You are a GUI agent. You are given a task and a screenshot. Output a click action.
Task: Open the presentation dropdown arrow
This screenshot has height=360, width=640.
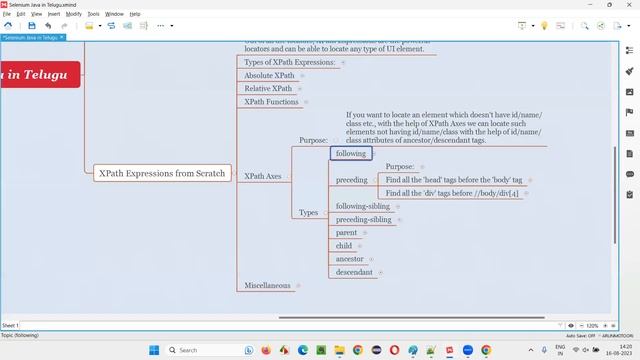tap(533, 26)
